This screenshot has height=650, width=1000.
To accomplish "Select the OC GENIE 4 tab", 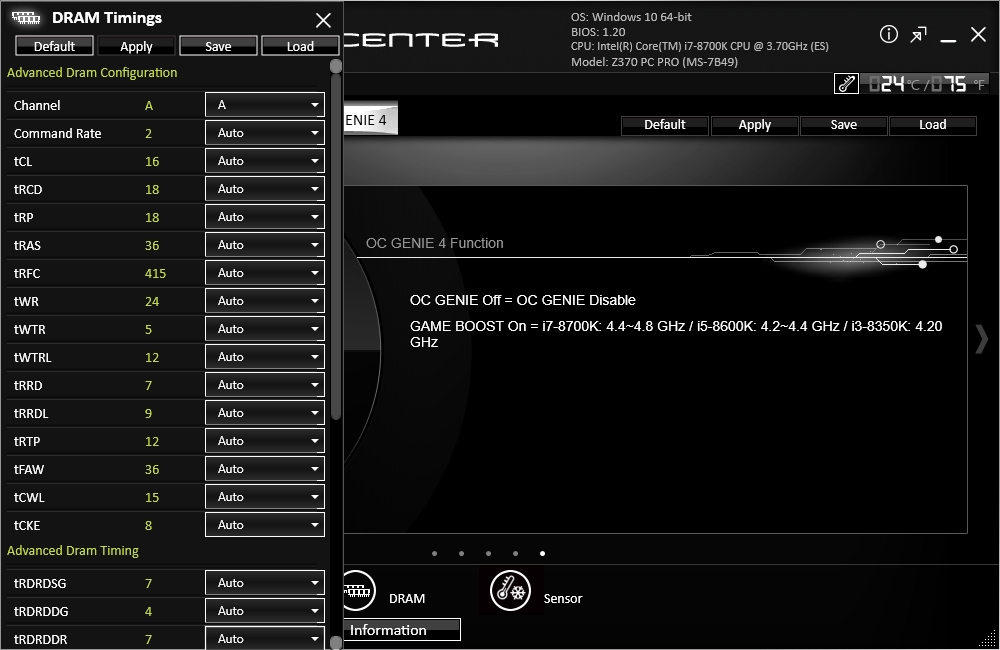I will [x=371, y=120].
